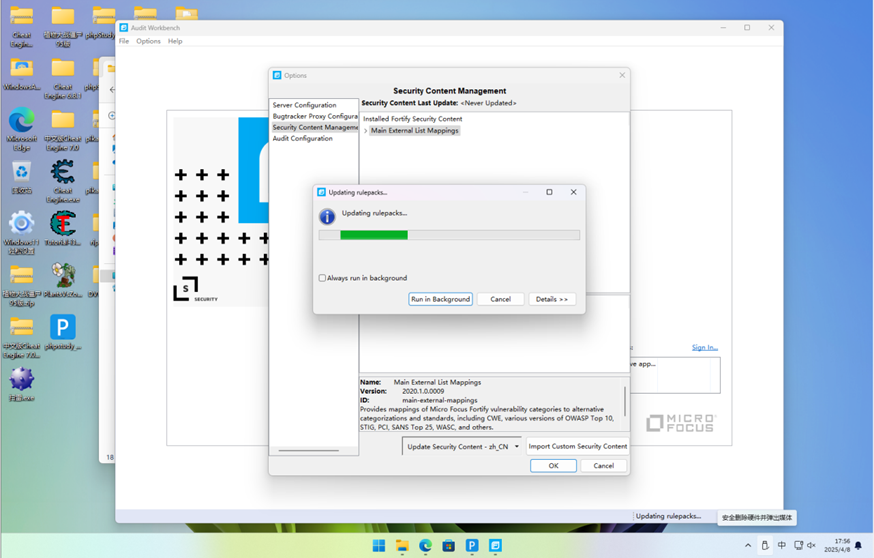Select the Cheat Engine 6.8.1 desktop folder

[63, 77]
